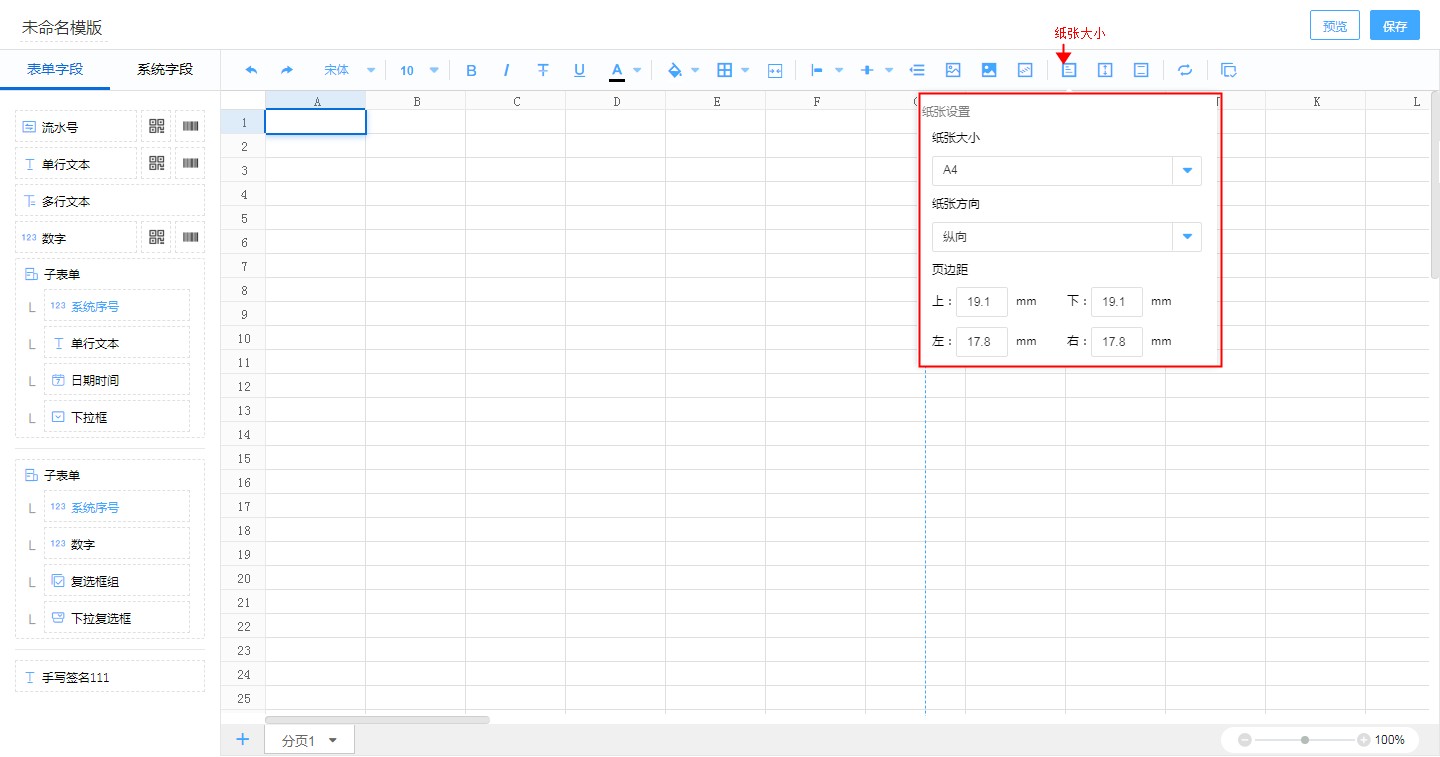Click the QR code icon beside 流水号

[157, 127]
